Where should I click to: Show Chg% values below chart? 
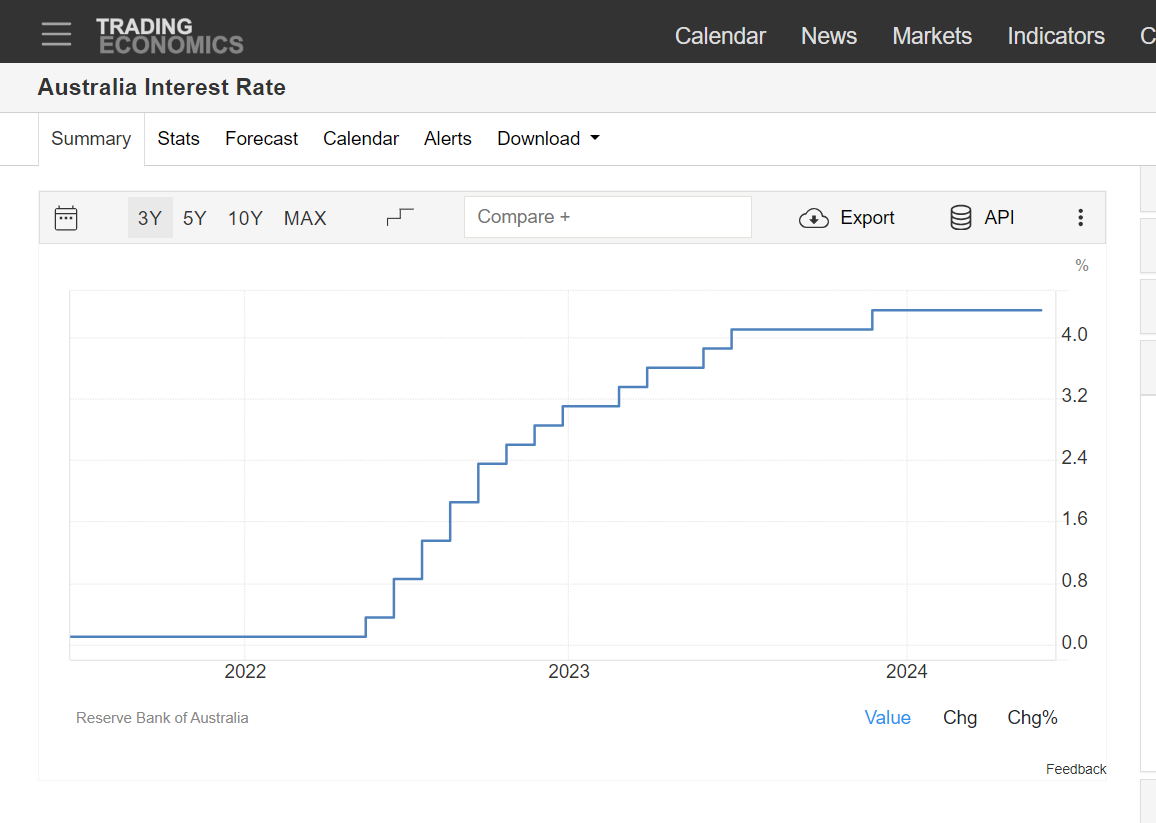pos(1032,718)
